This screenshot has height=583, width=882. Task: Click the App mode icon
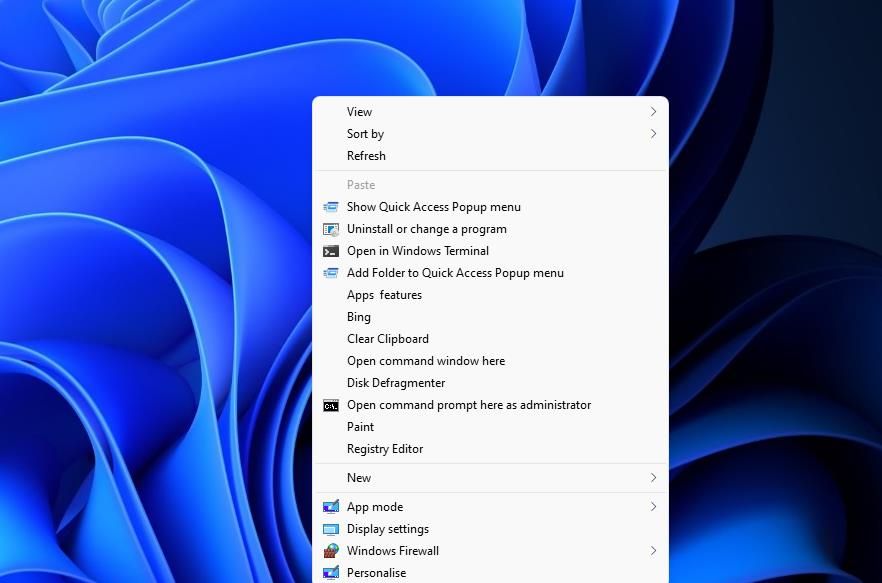tap(331, 506)
